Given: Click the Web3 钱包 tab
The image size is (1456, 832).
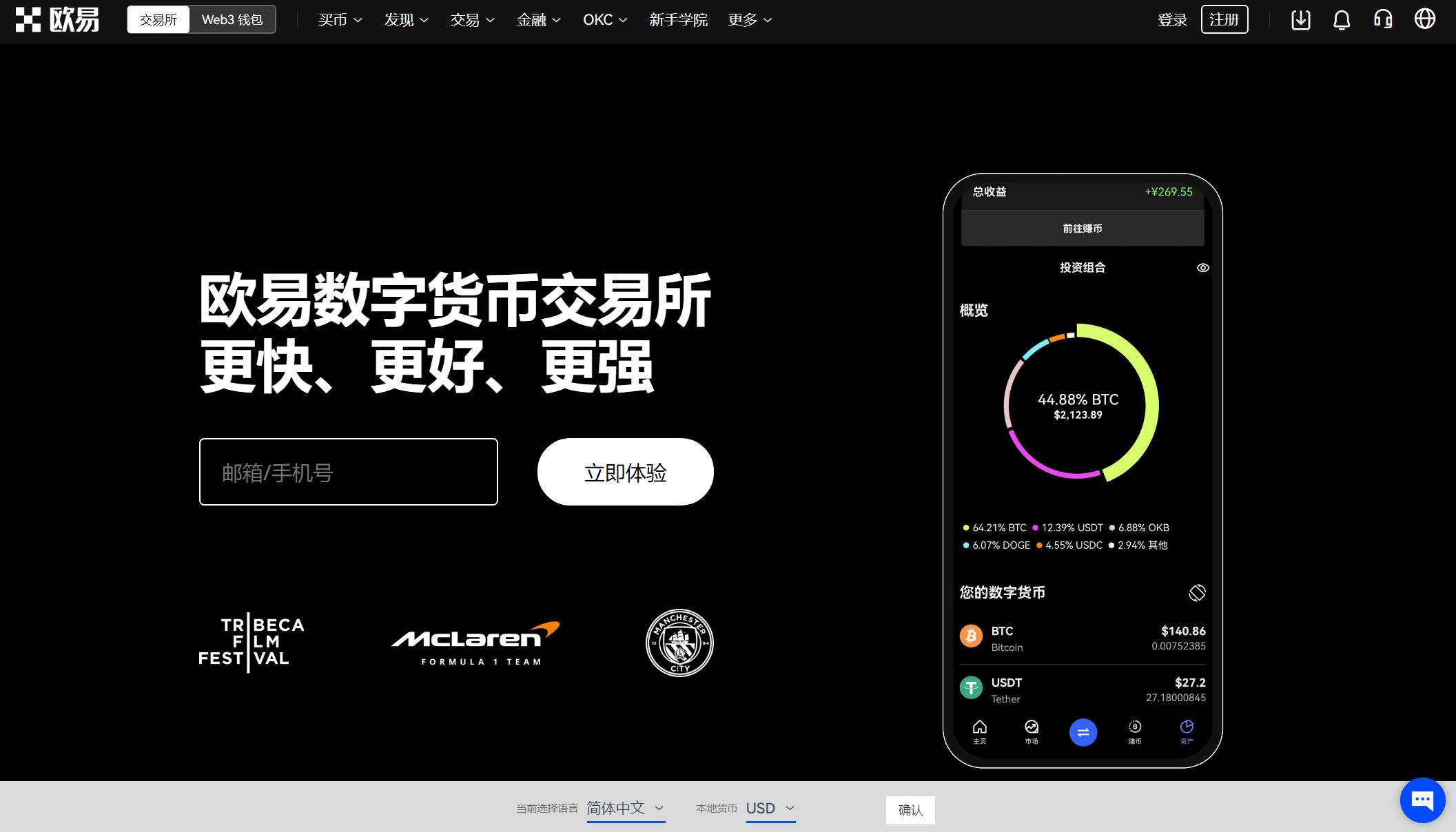Looking at the screenshot, I should click(232, 19).
